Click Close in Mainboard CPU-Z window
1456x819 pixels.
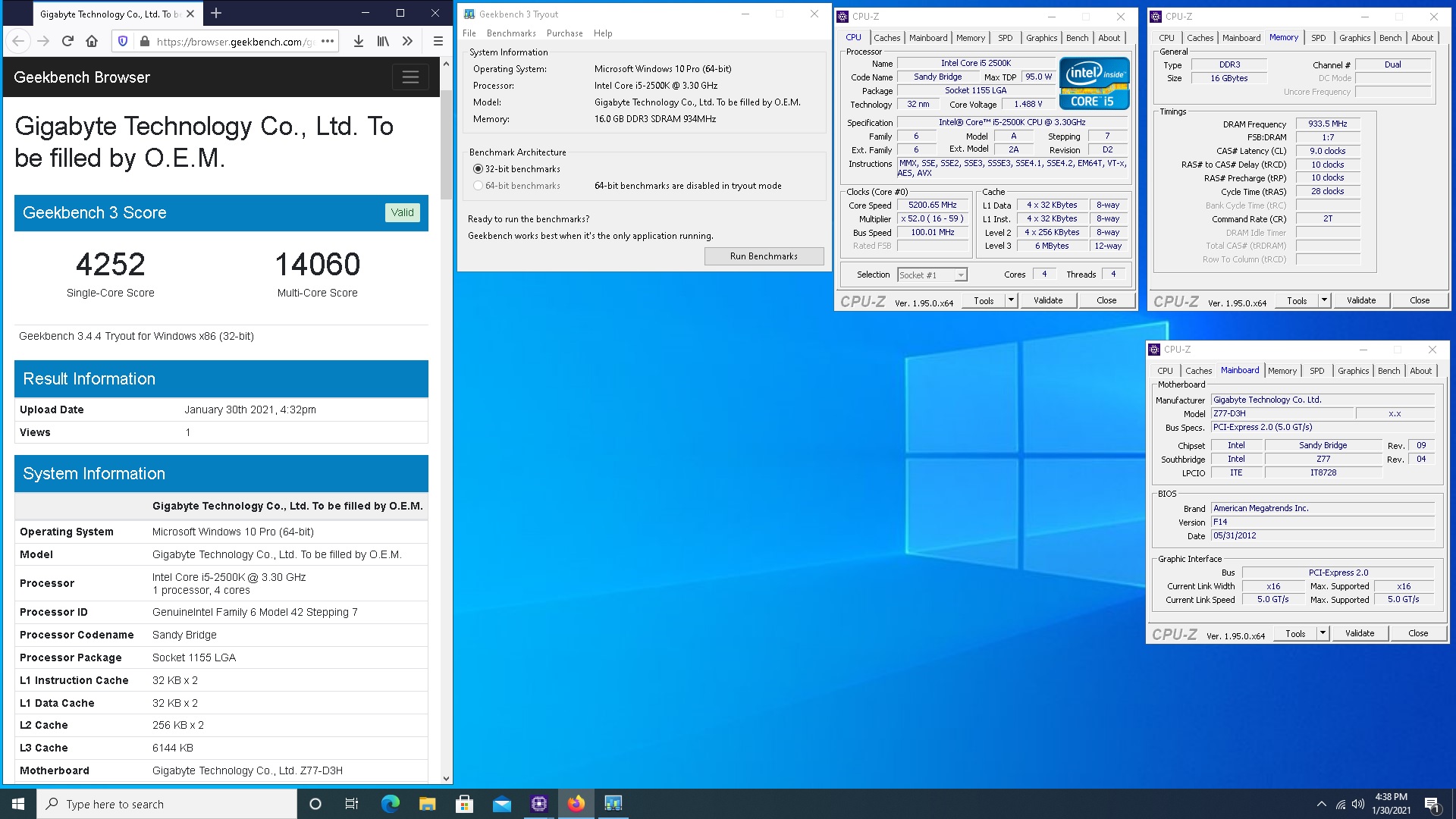1418,633
